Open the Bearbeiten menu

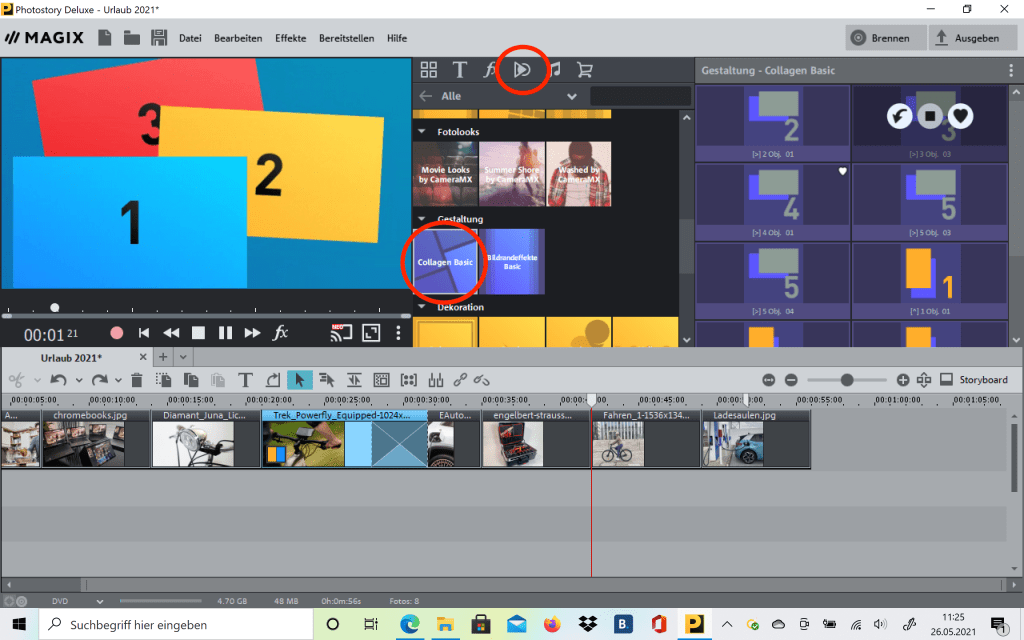tap(238, 38)
